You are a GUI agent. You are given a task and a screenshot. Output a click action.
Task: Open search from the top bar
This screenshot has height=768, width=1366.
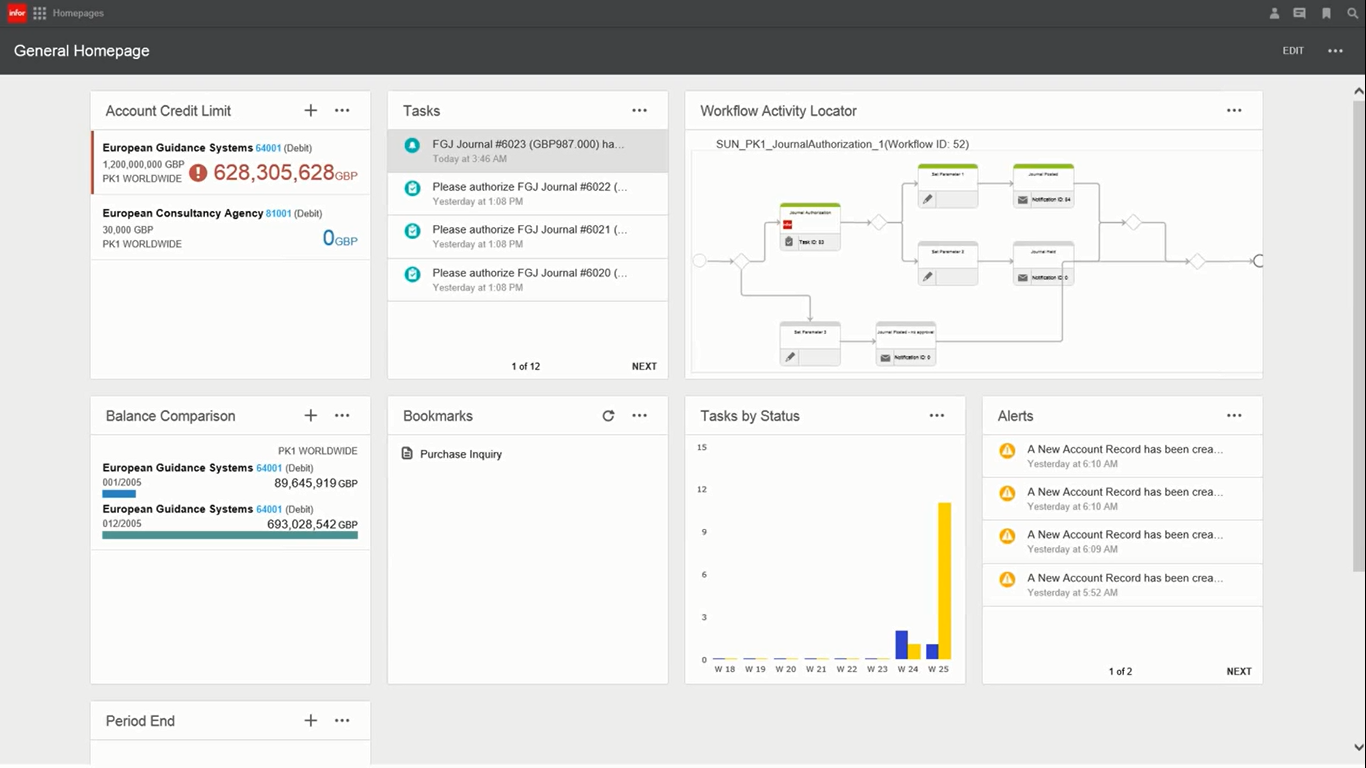tap(1352, 13)
